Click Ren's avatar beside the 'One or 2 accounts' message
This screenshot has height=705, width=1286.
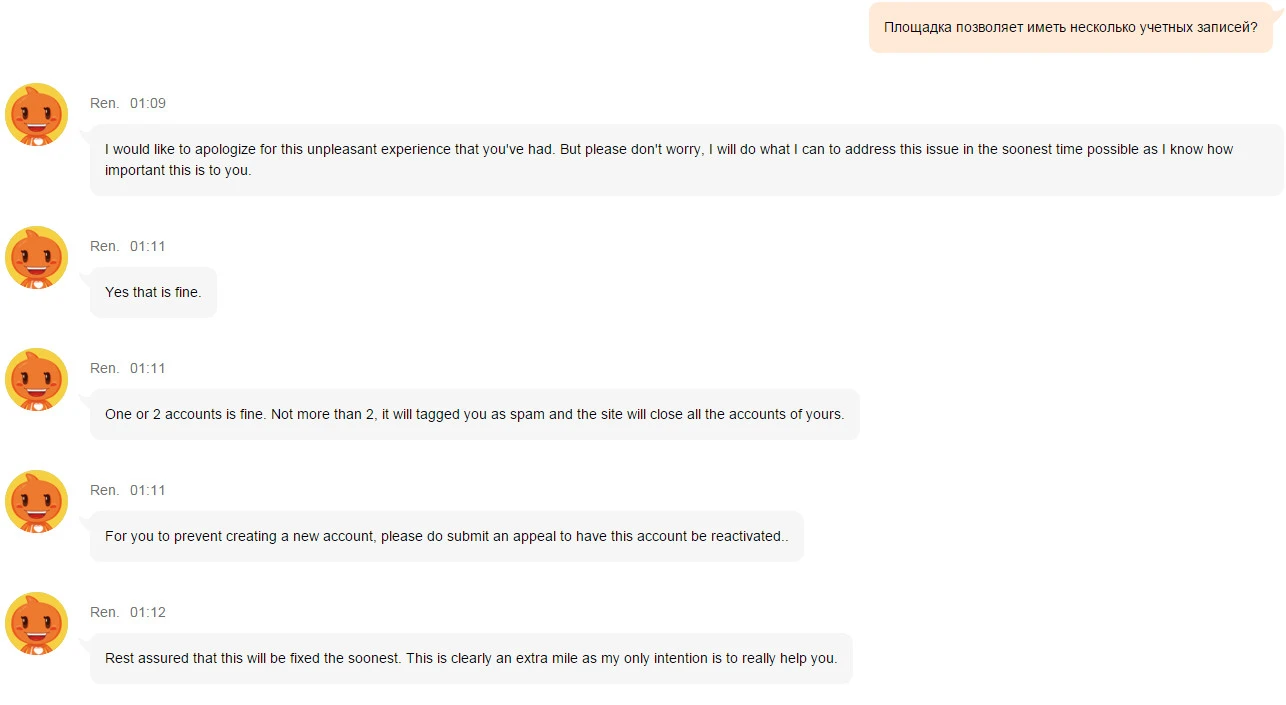pyautogui.click(x=37, y=380)
